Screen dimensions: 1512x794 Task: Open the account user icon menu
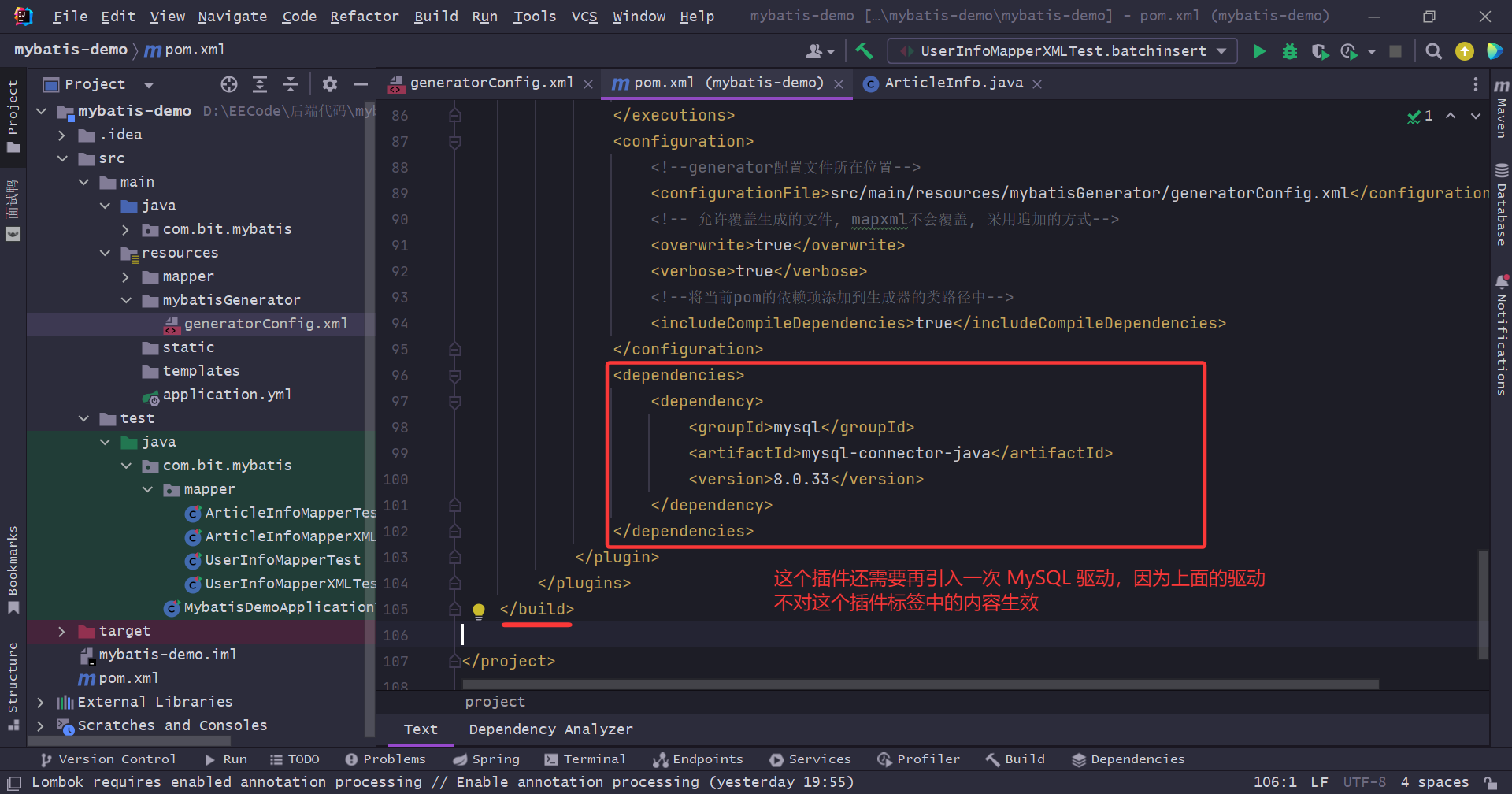[x=820, y=51]
